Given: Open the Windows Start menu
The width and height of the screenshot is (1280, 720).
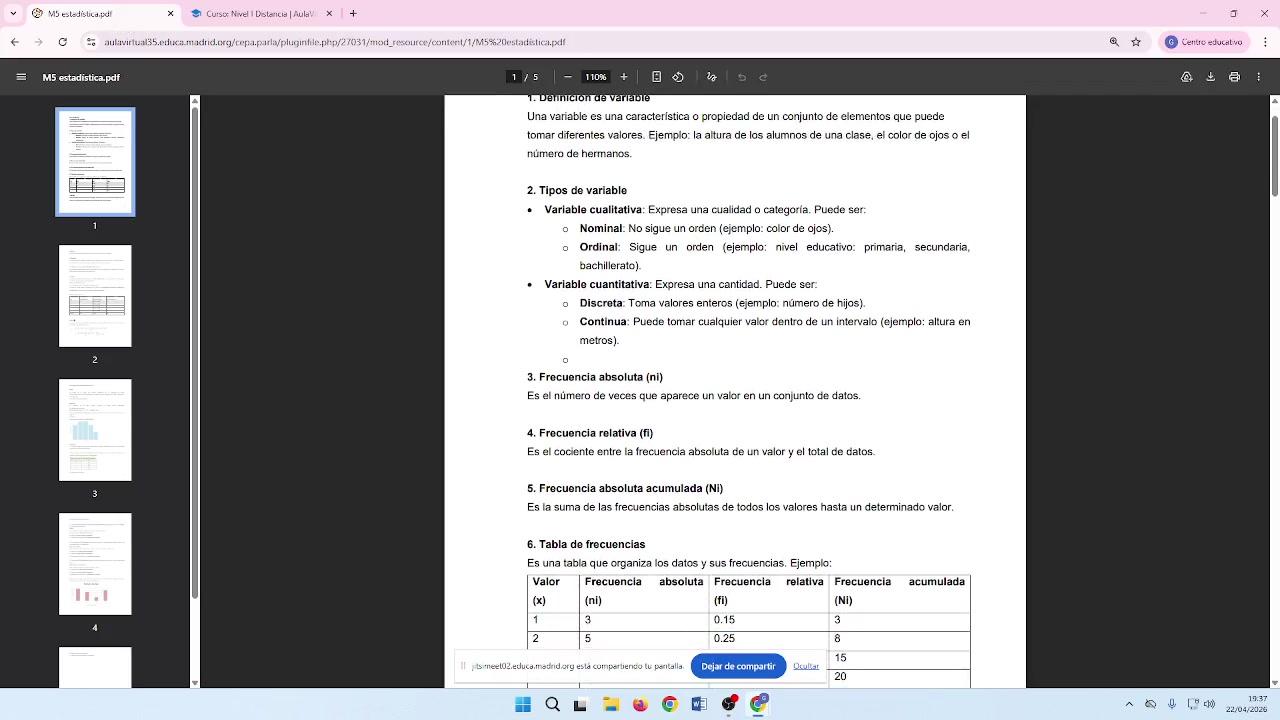Looking at the screenshot, I should [523, 704].
